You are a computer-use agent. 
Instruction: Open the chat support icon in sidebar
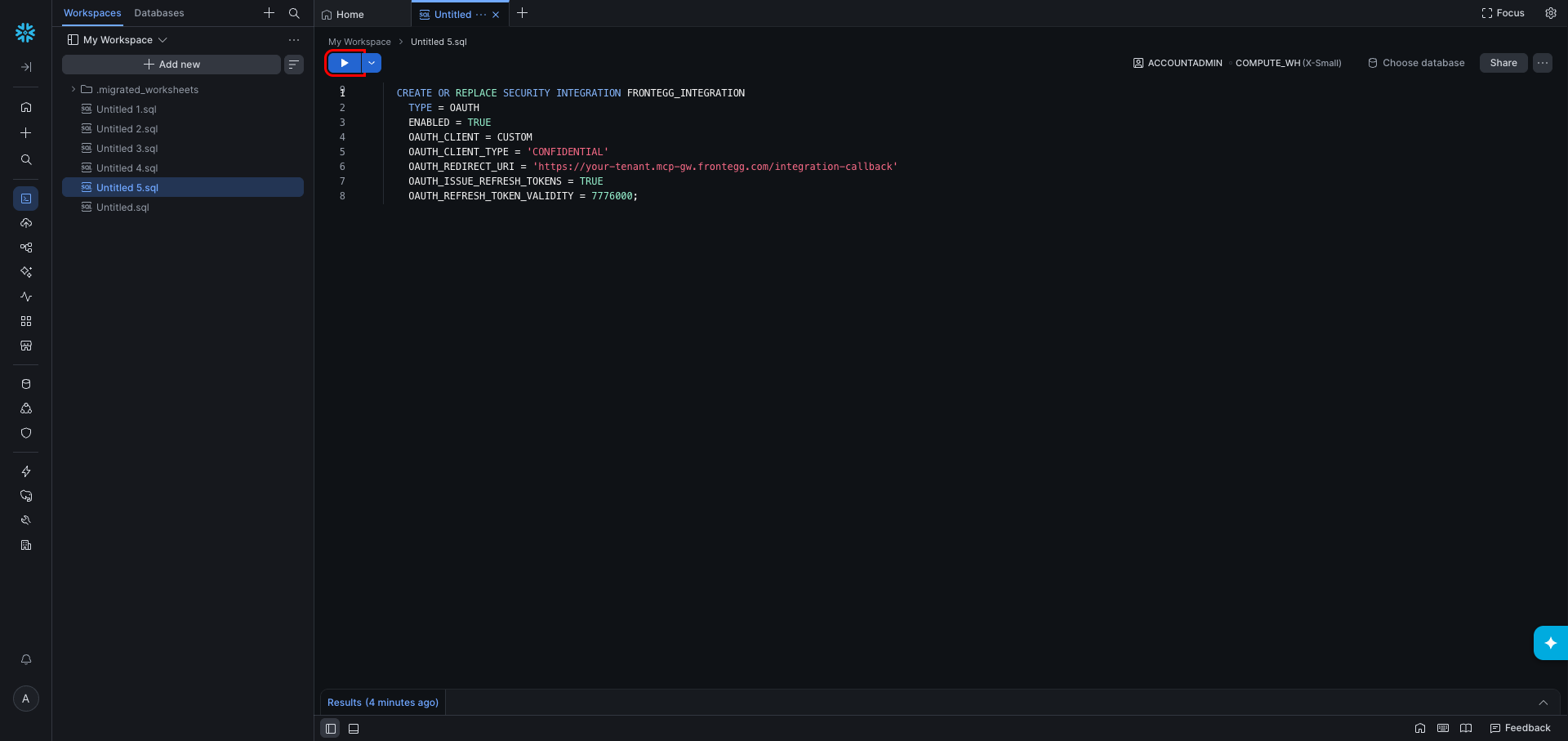(x=26, y=496)
